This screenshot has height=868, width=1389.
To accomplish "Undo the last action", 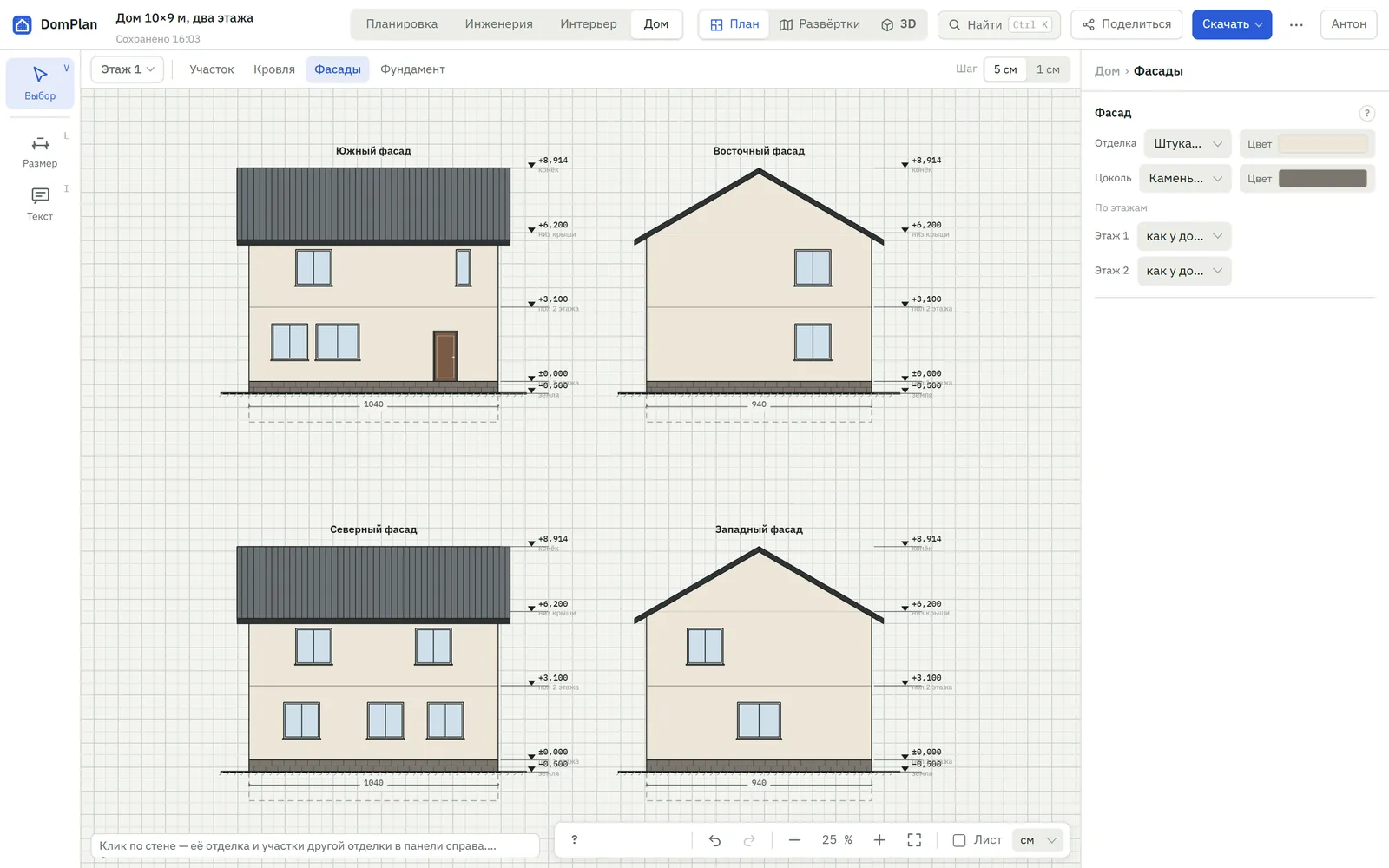I will (714, 840).
